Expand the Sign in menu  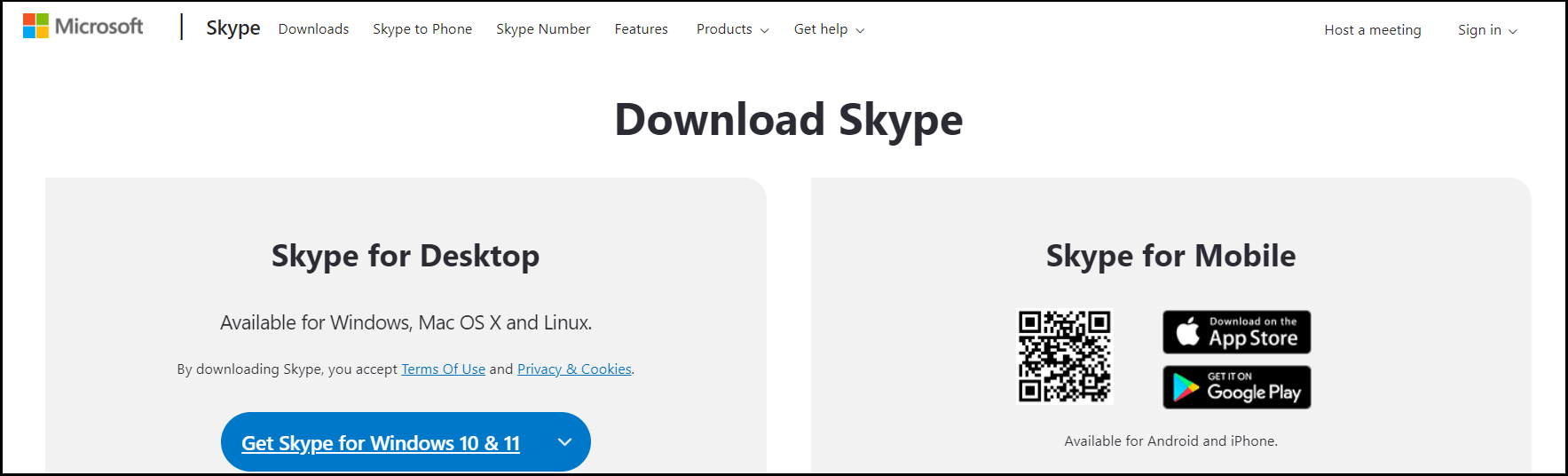(1487, 30)
